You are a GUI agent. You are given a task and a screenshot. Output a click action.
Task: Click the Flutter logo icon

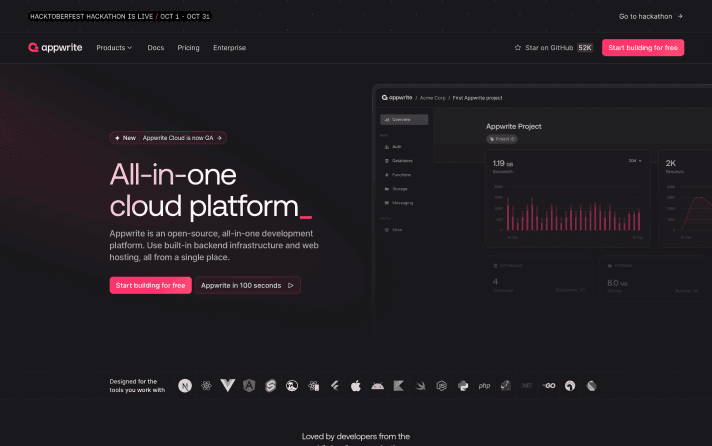(x=335, y=386)
